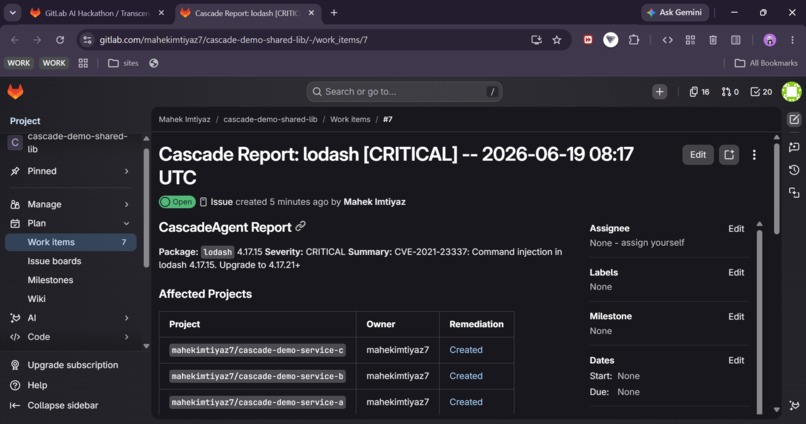Click the code brackets extension icon

point(667,40)
